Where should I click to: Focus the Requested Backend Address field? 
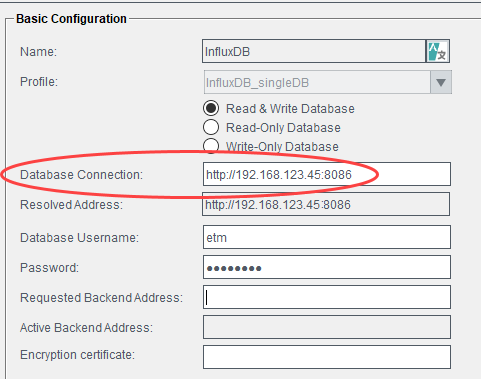tap(327, 297)
